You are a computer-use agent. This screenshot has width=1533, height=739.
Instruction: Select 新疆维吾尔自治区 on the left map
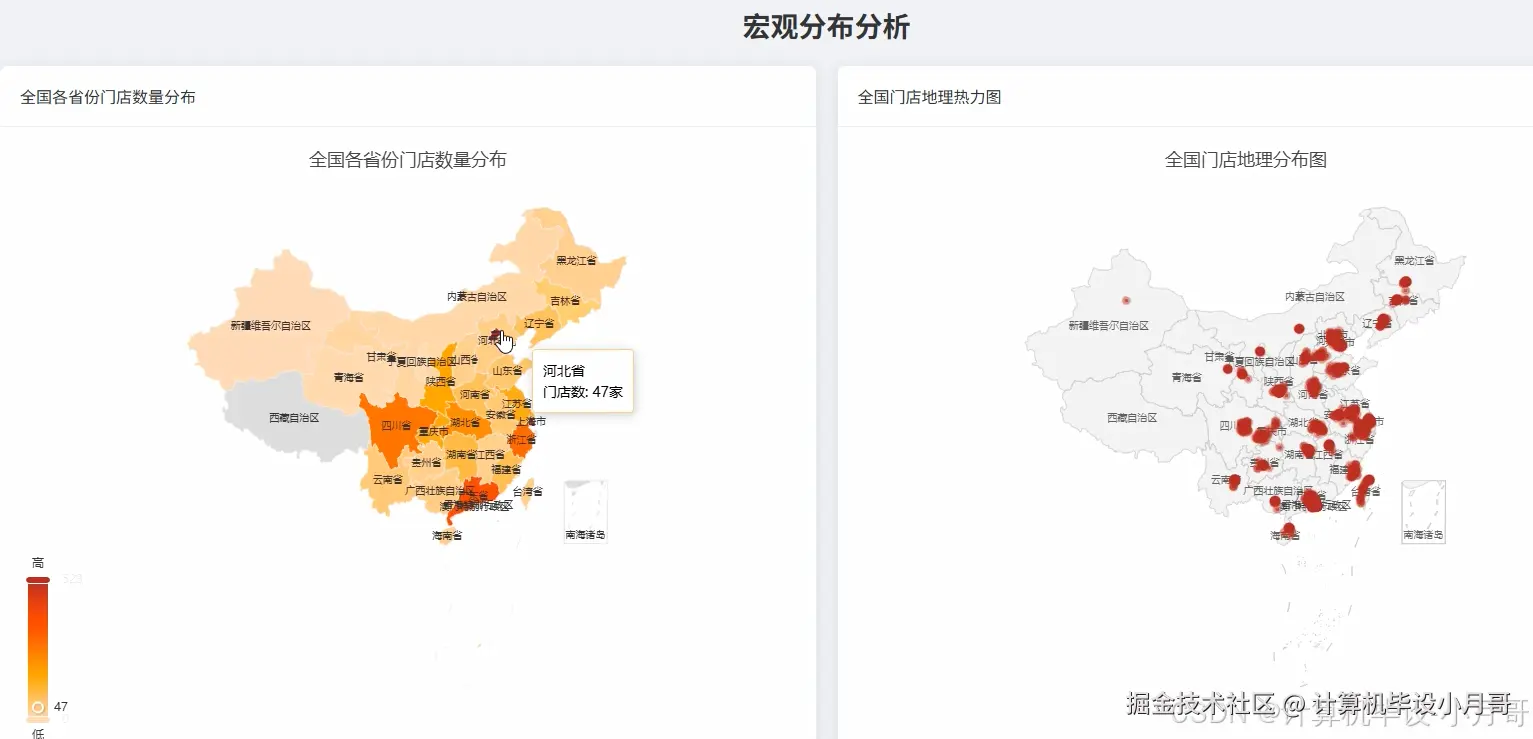[271, 326]
